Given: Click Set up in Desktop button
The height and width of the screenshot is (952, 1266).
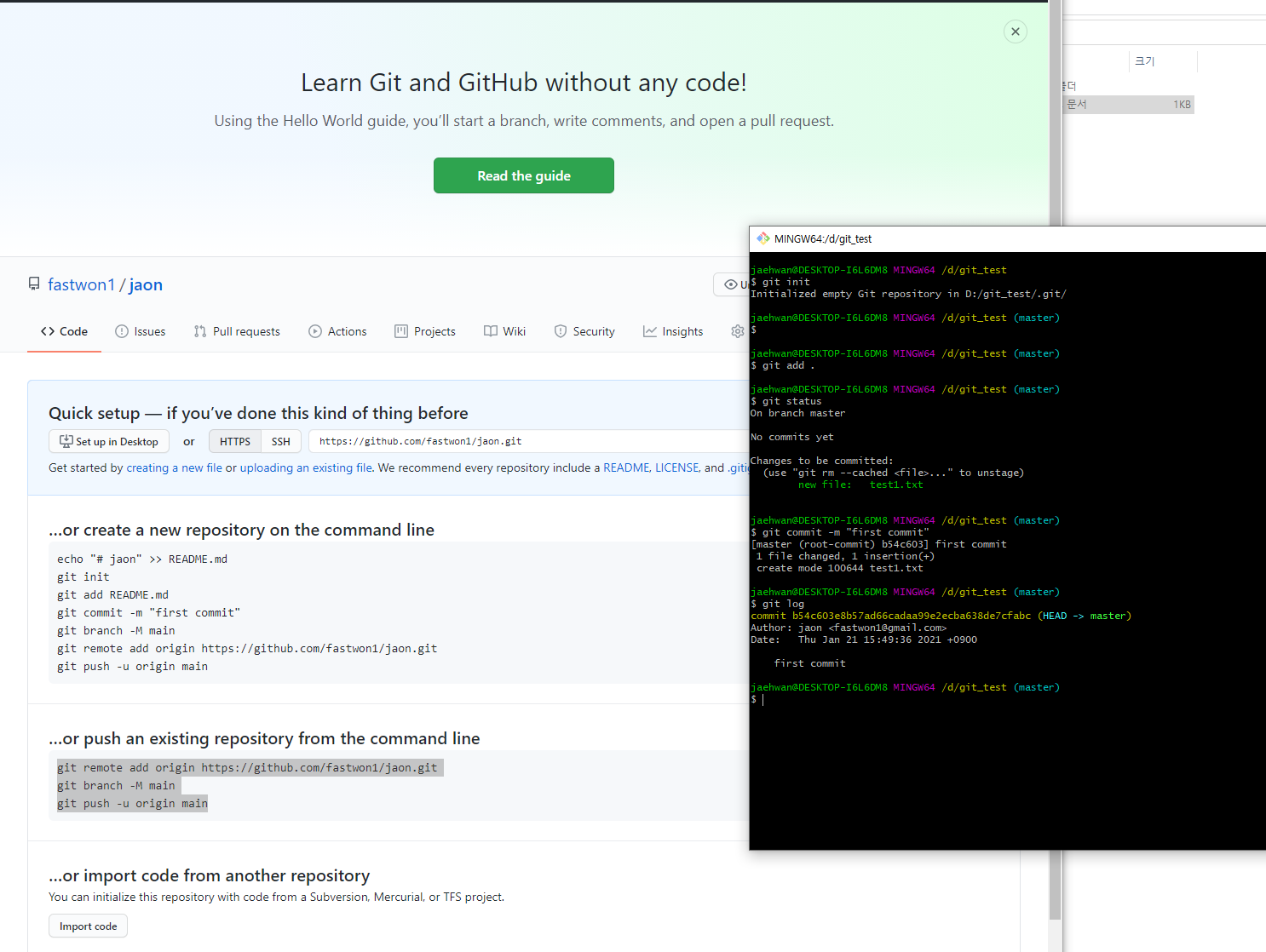Looking at the screenshot, I should coord(109,441).
